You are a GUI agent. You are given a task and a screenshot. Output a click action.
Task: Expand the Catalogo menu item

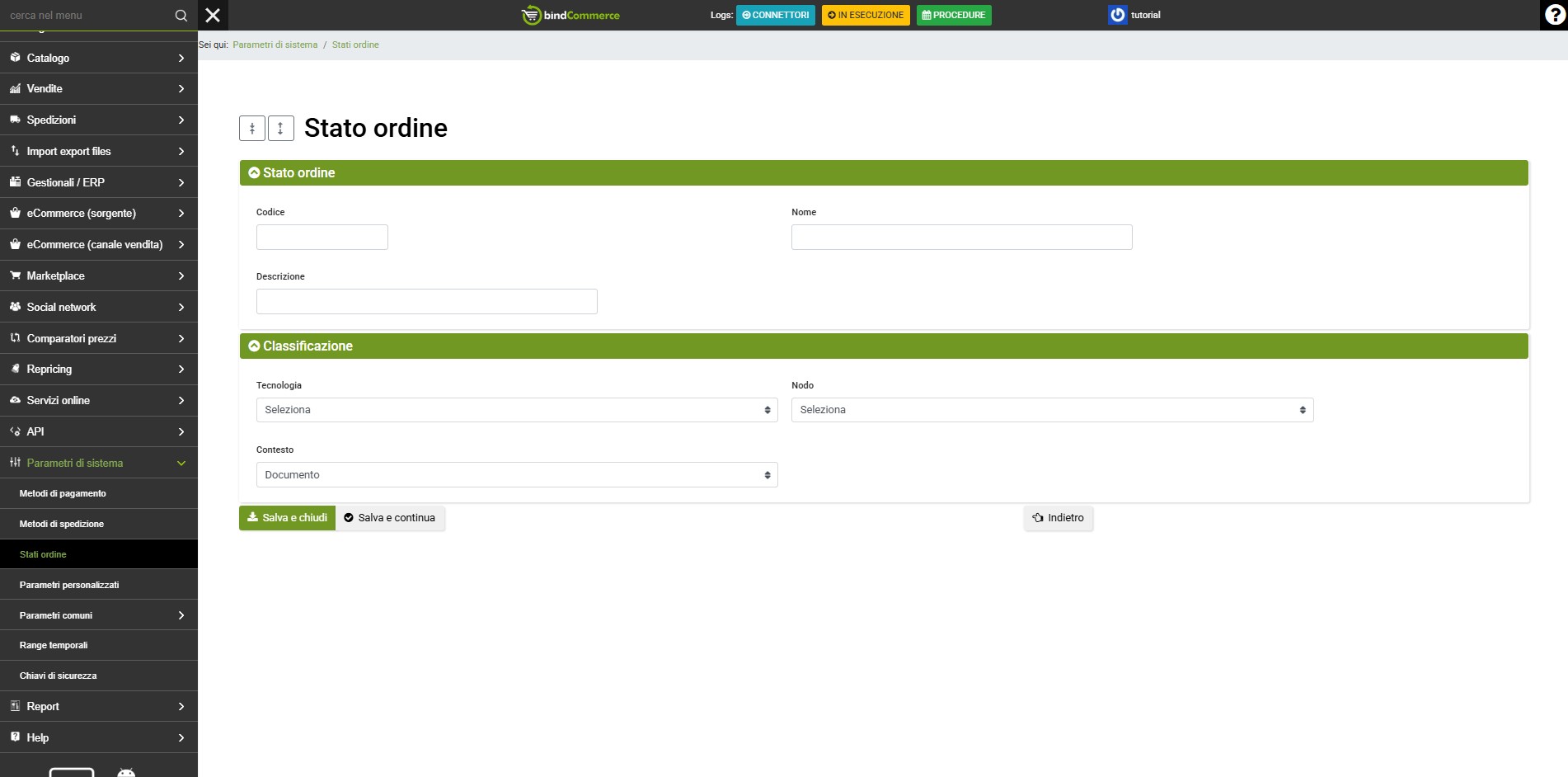[98, 58]
